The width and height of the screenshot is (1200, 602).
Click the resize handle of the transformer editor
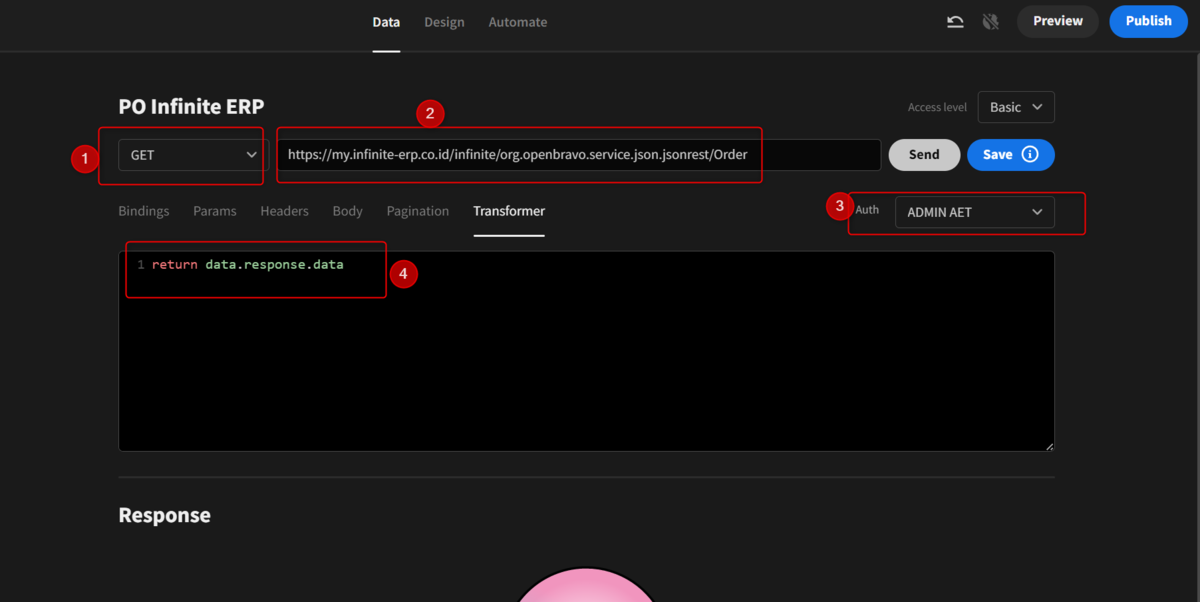pyautogui.click(x=1049, y=446)
